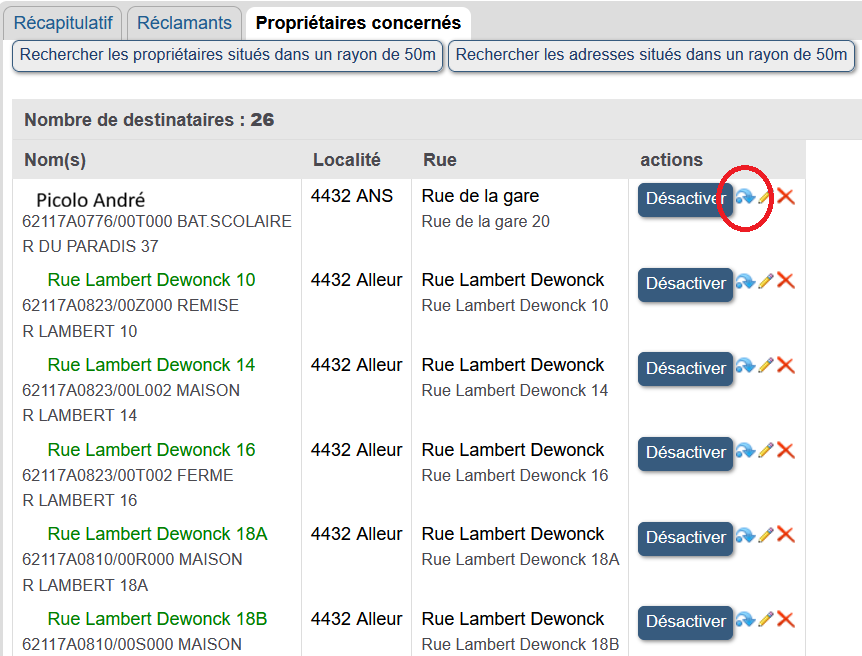Delete Picolo André row with red X
The height and width of the screenshot is (656, 862).
click(786, 198)
